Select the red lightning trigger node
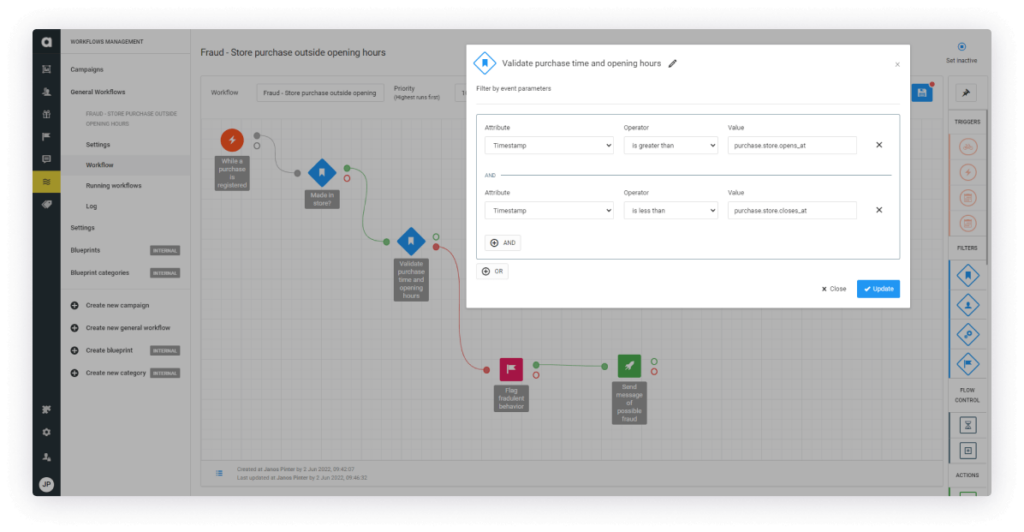Image resolution: width=1024 pixels, height=532 pixels. [x=231, y=140]
